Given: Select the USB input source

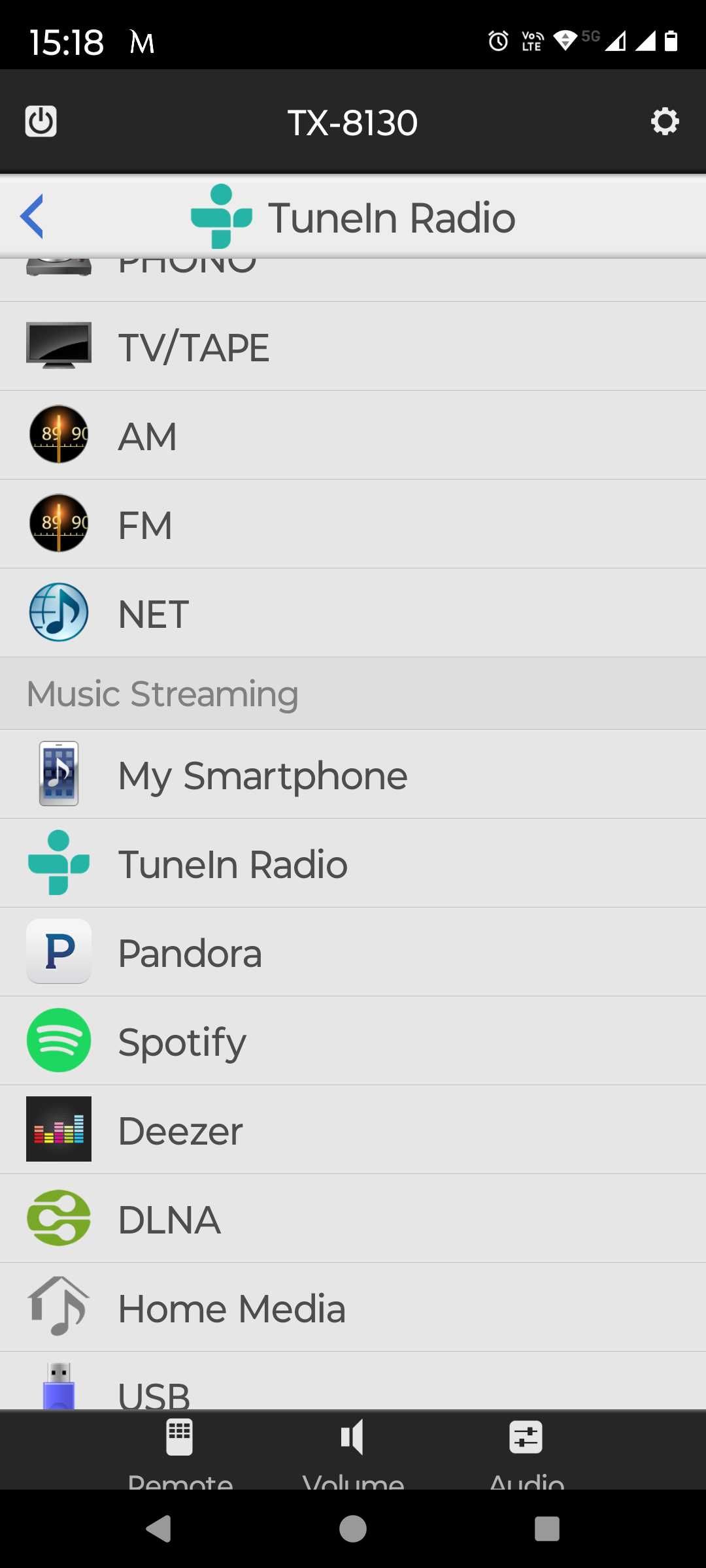Looking at the screenshot, I should [353, 1381].
